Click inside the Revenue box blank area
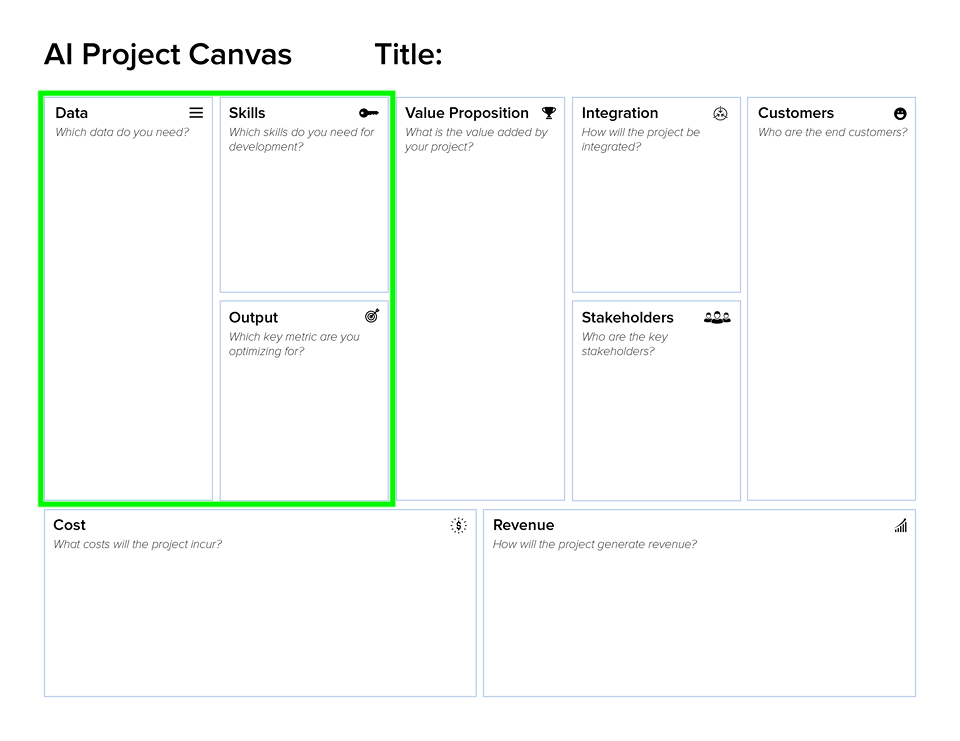This screenshot has height=741, width=960. [698, 625]
